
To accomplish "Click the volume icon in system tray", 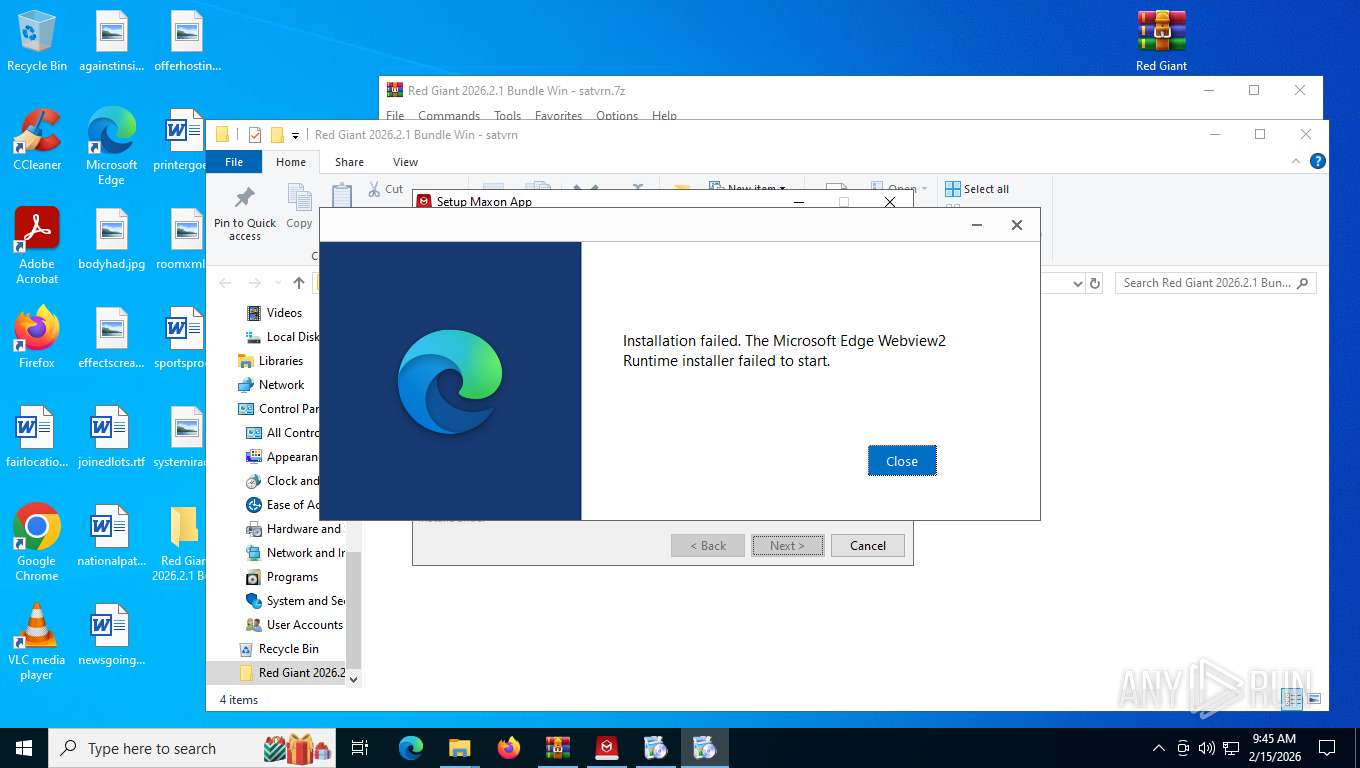I will 1206,748.
